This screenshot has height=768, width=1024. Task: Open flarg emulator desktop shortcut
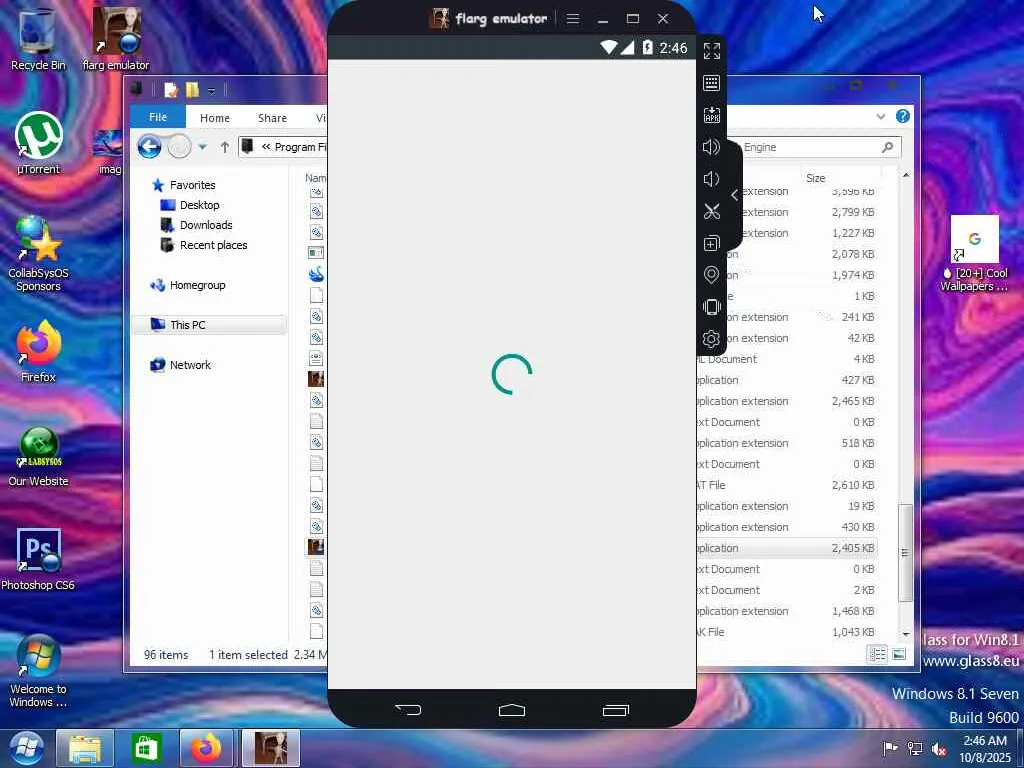coord(116,38)
